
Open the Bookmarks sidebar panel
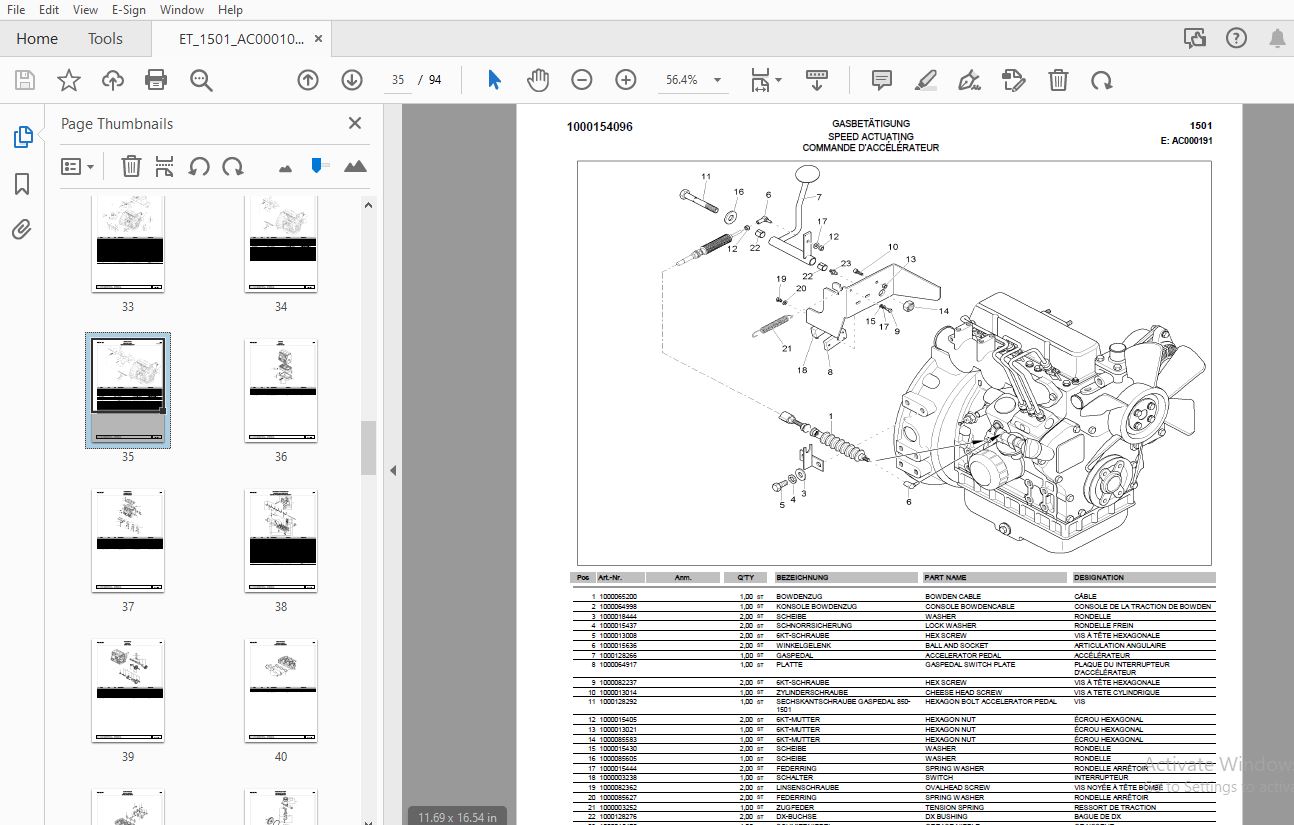click(x=22, y=184)
